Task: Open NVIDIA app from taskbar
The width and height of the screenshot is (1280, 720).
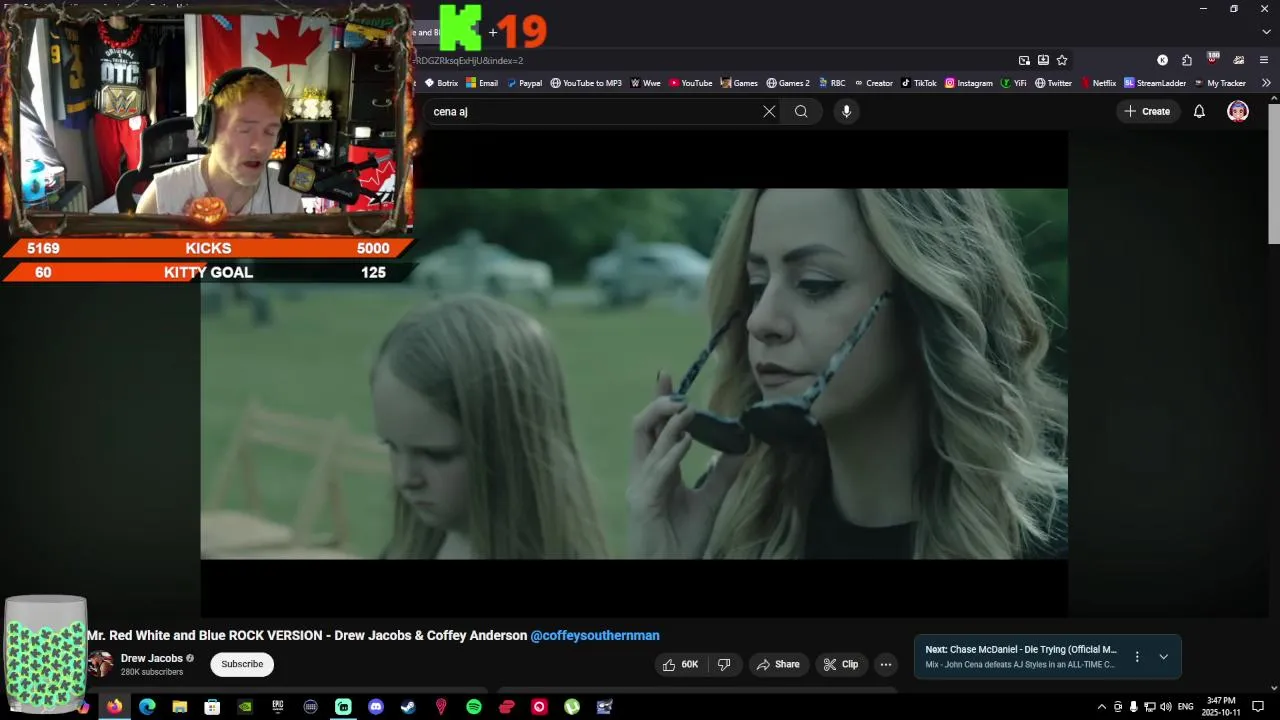Action: 245,707
